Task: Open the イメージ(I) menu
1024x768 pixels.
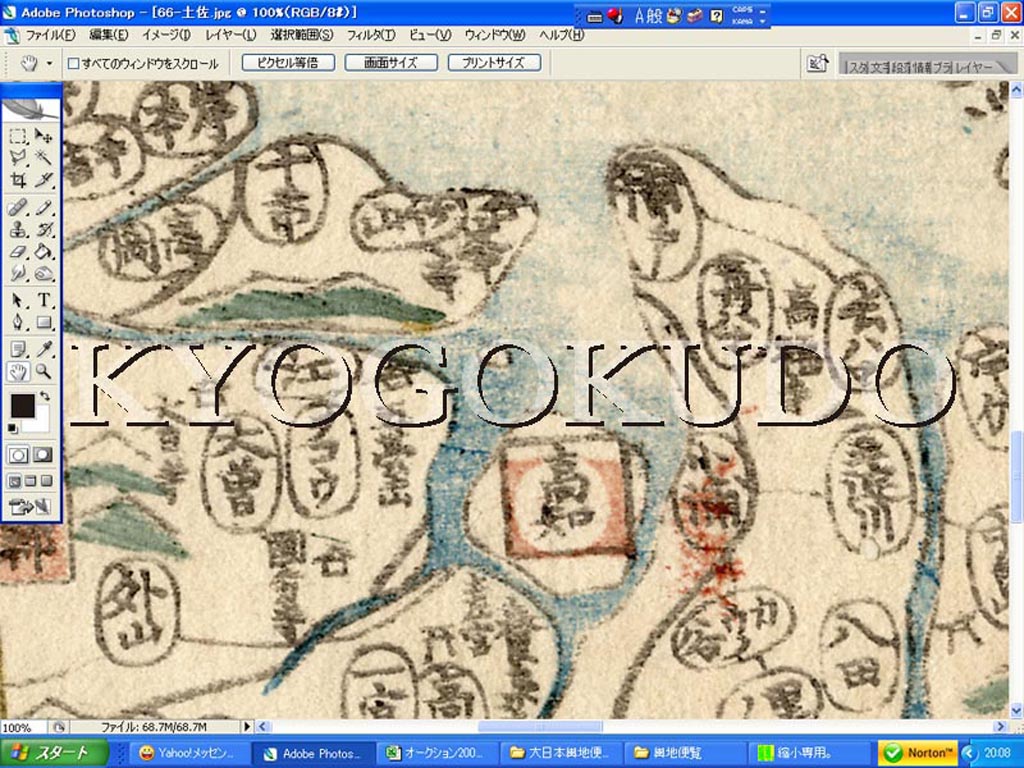Action: (x=166, y=35)
